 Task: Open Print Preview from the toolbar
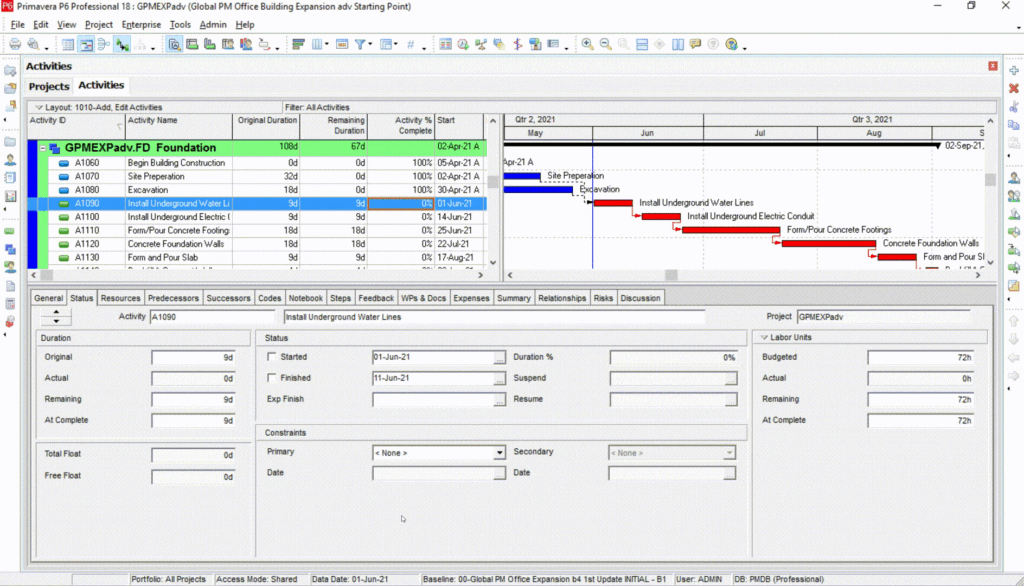tap(33, 44)
